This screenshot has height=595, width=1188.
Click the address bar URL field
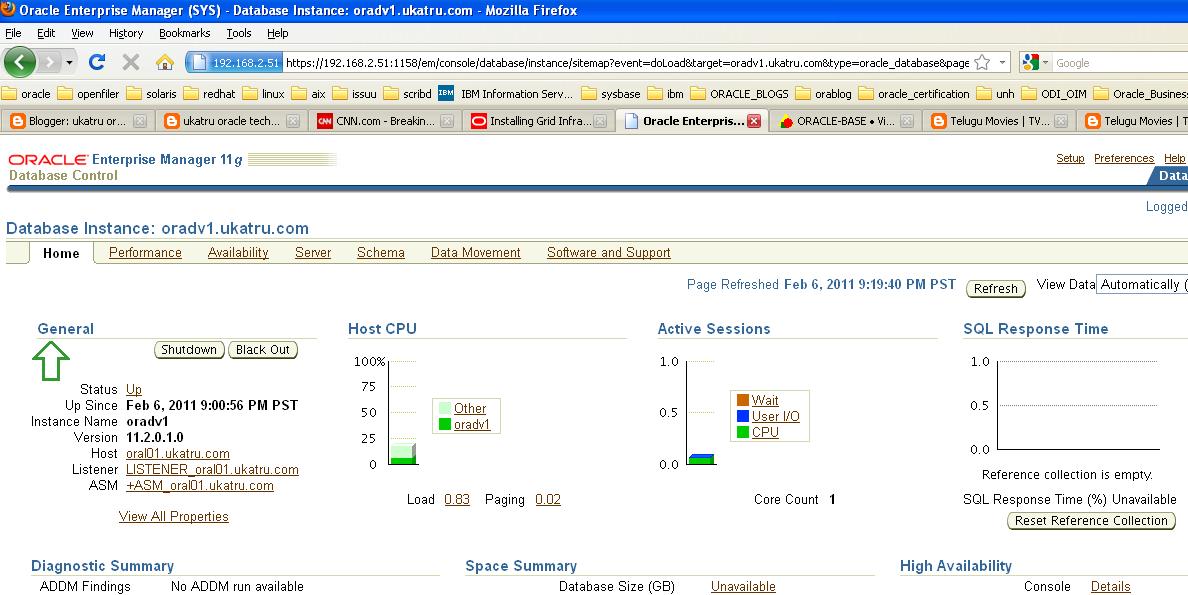pyautogui.click(x=627, y=63)
